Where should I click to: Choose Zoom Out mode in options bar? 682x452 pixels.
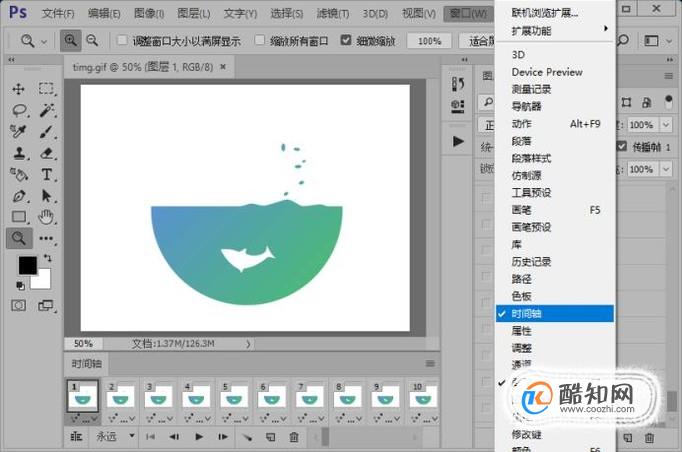pos(92,40)
